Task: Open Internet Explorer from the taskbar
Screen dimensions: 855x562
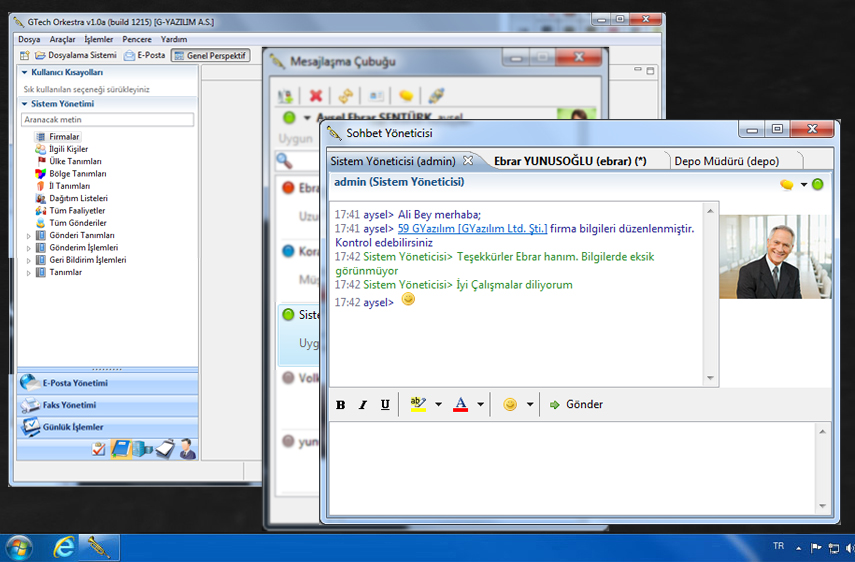Action: click(64, 547)
